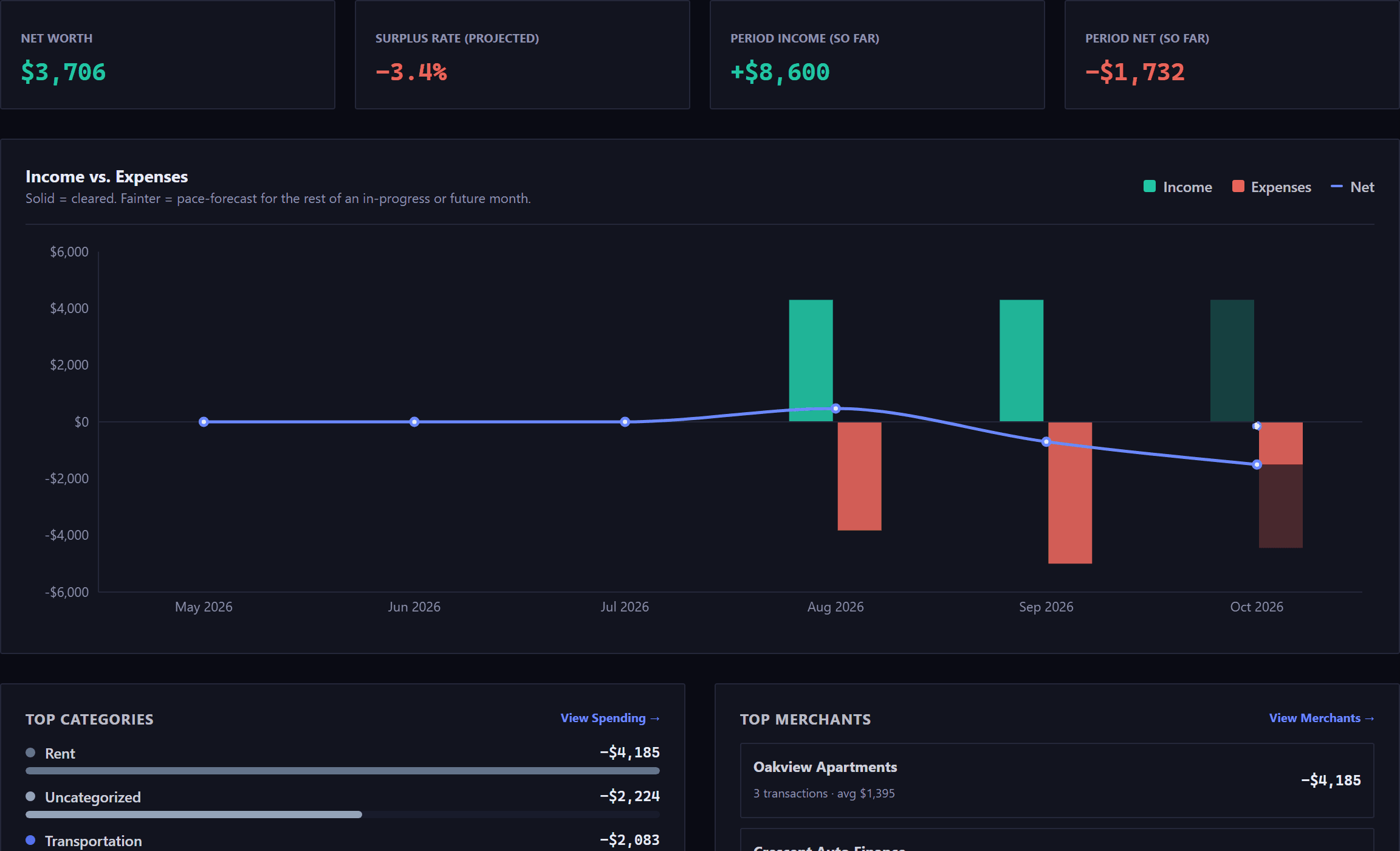Image resolution: width=1400 pixels, height=851 pixels.
Task: Select the Net Worth card
Action: click(168, 55)
